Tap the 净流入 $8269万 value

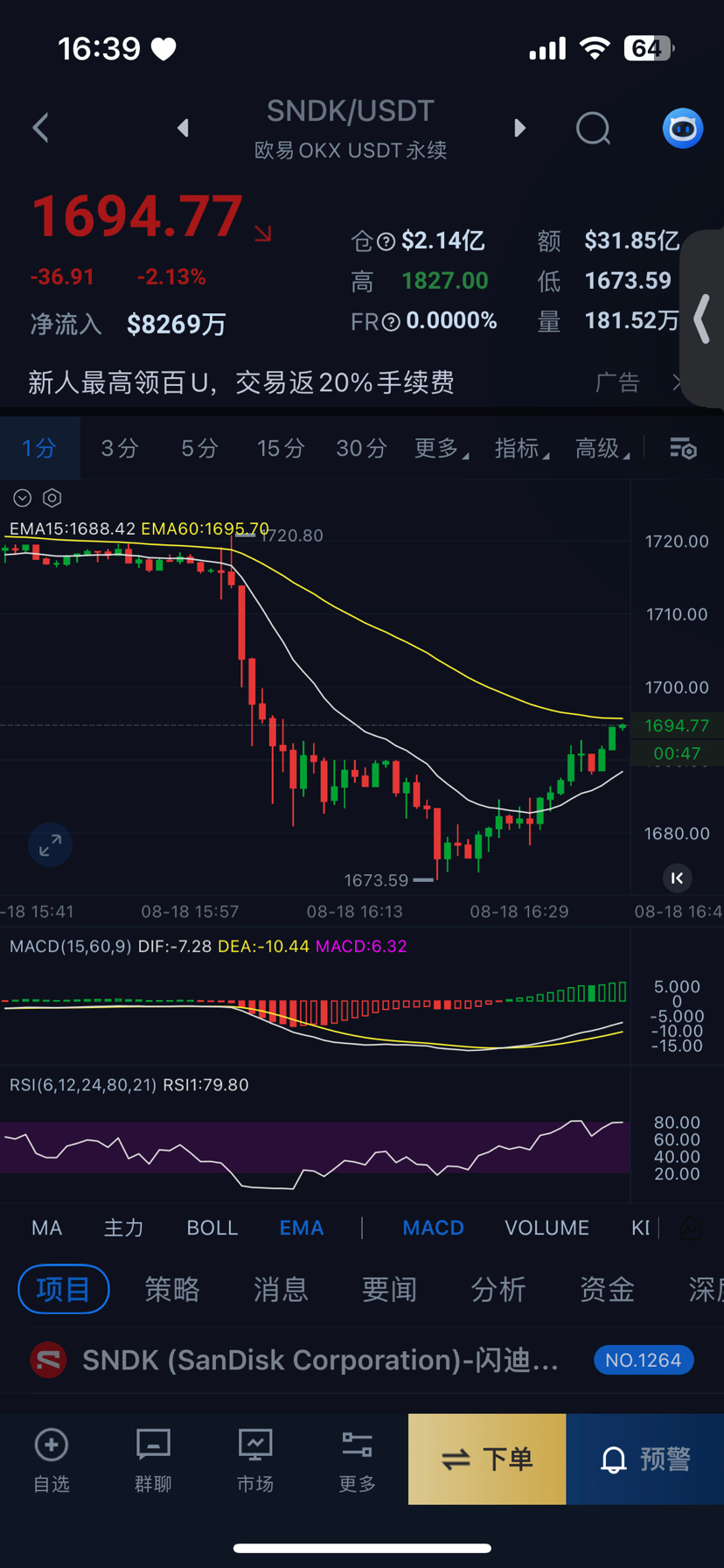point(177,325)
